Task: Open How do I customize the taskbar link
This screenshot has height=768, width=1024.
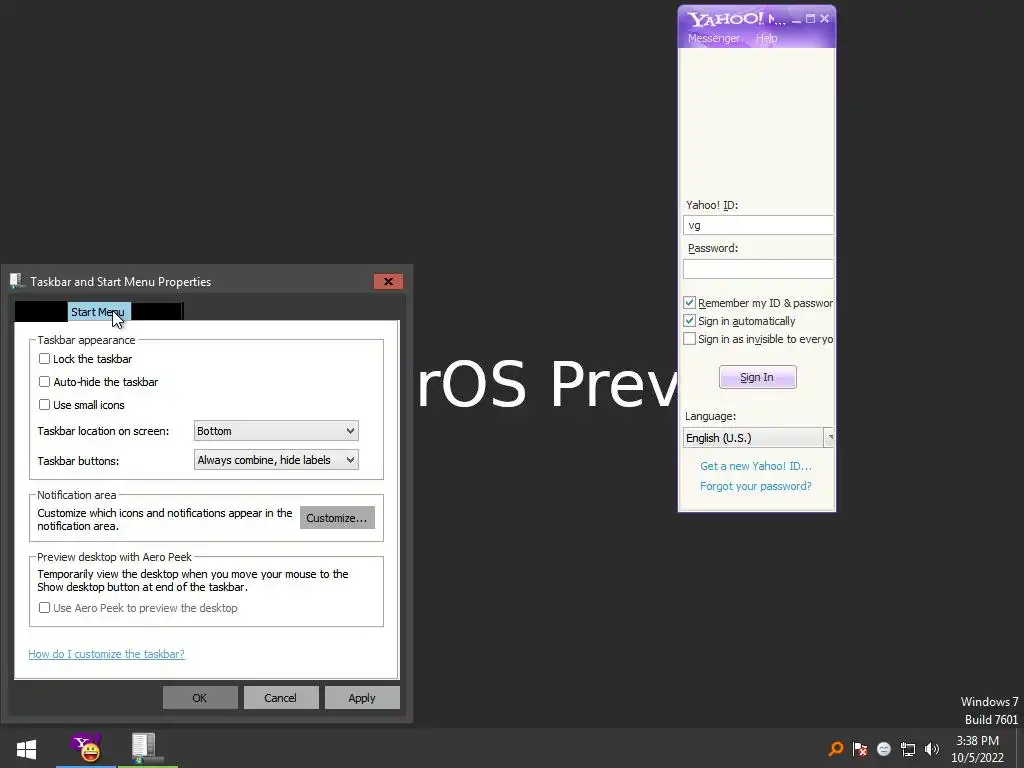Action: pos(106,654)
